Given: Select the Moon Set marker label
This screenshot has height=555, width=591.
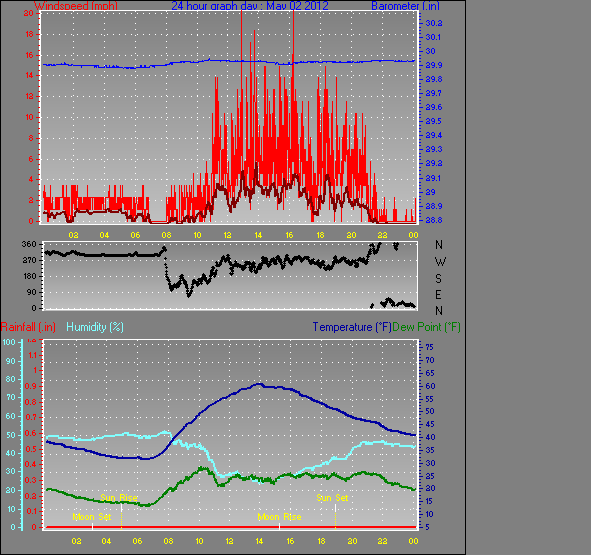Looking at the screenshot, I should pos(92,517).
